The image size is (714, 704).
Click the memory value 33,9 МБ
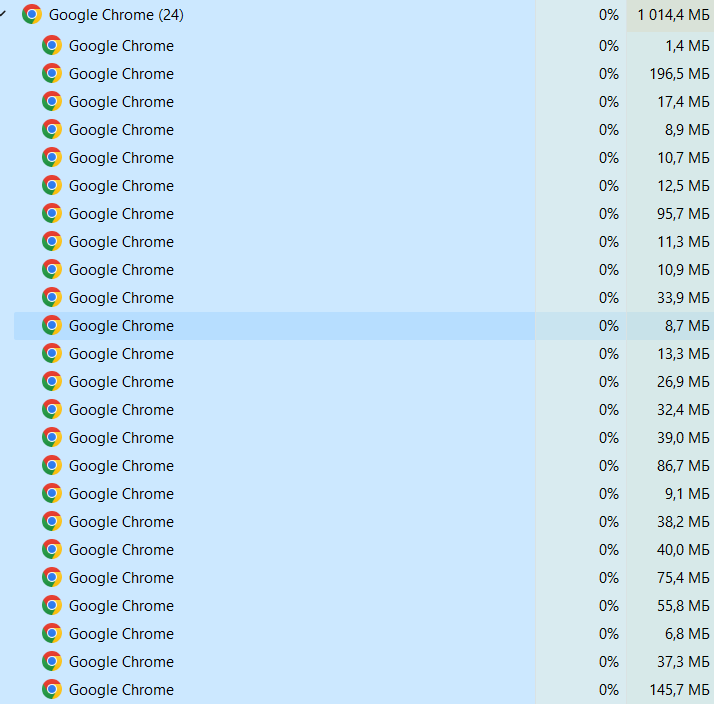(683, 298)
